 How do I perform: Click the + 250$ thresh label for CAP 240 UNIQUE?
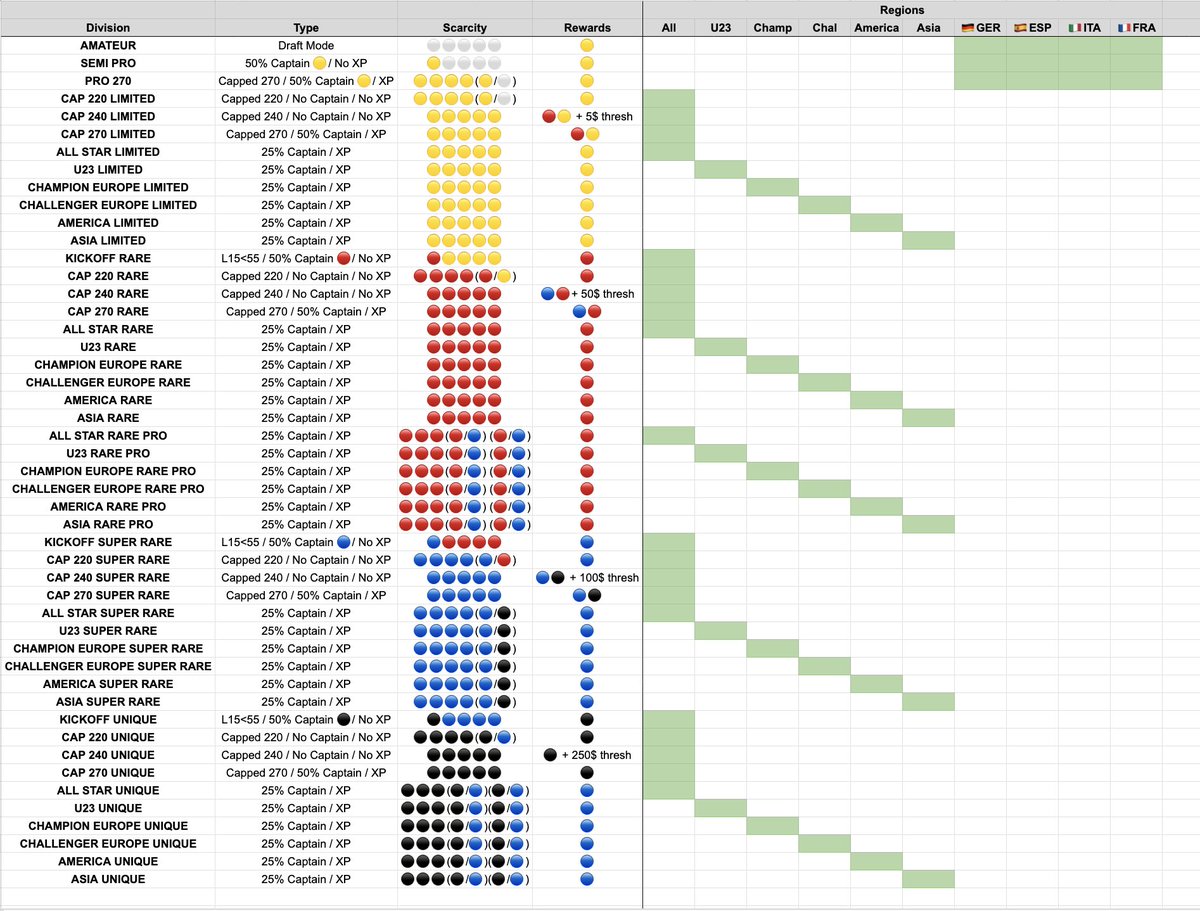coord(597,755)
